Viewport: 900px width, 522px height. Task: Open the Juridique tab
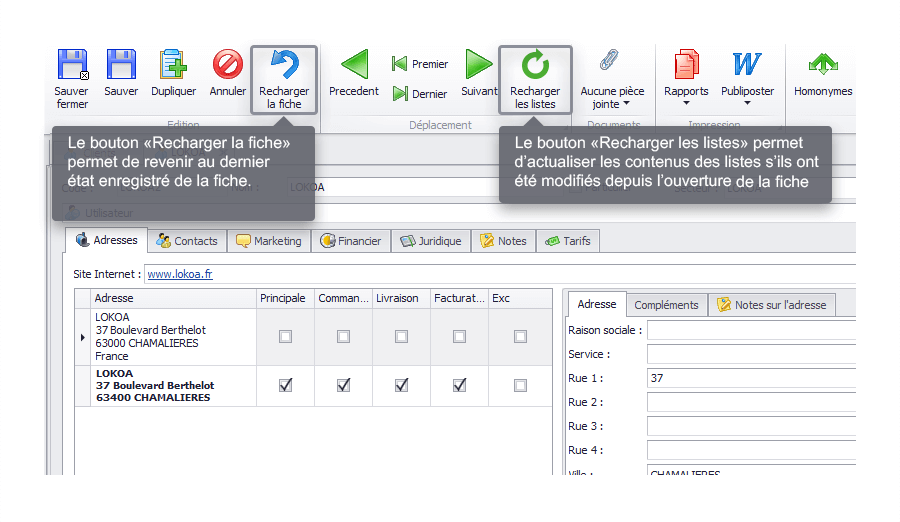coord(431,241)
